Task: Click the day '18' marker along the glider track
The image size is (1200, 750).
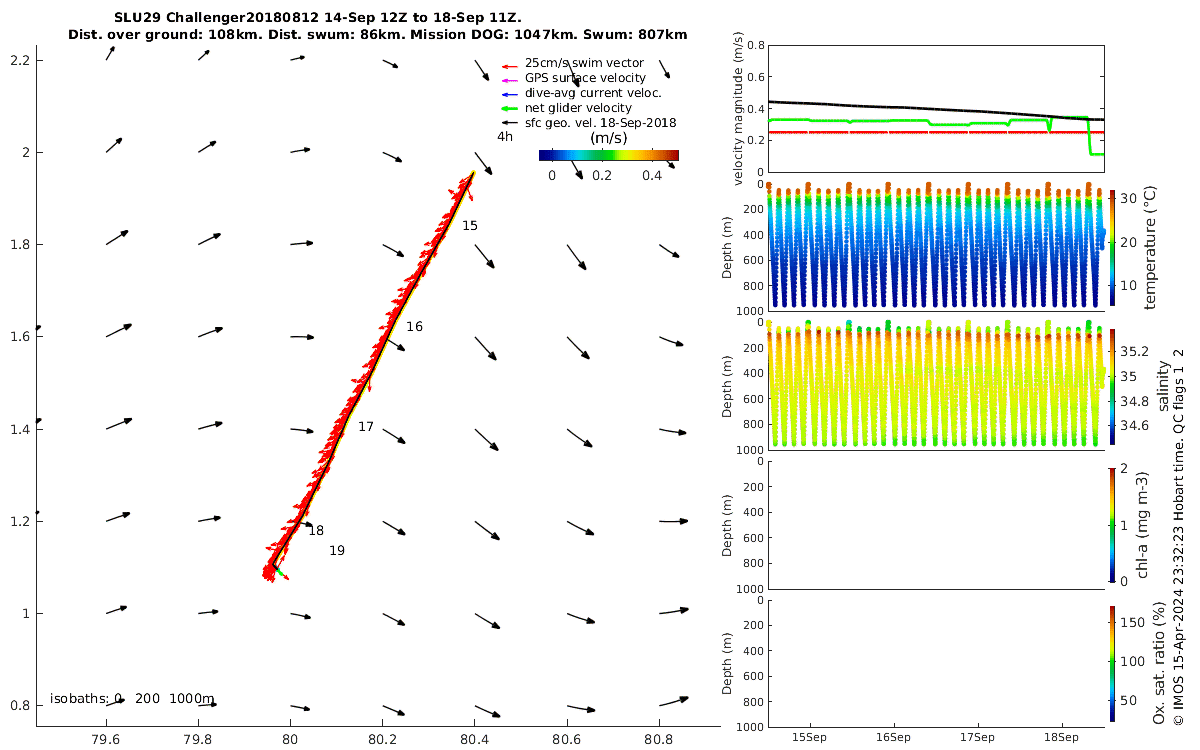Action: tap(316, 531)
